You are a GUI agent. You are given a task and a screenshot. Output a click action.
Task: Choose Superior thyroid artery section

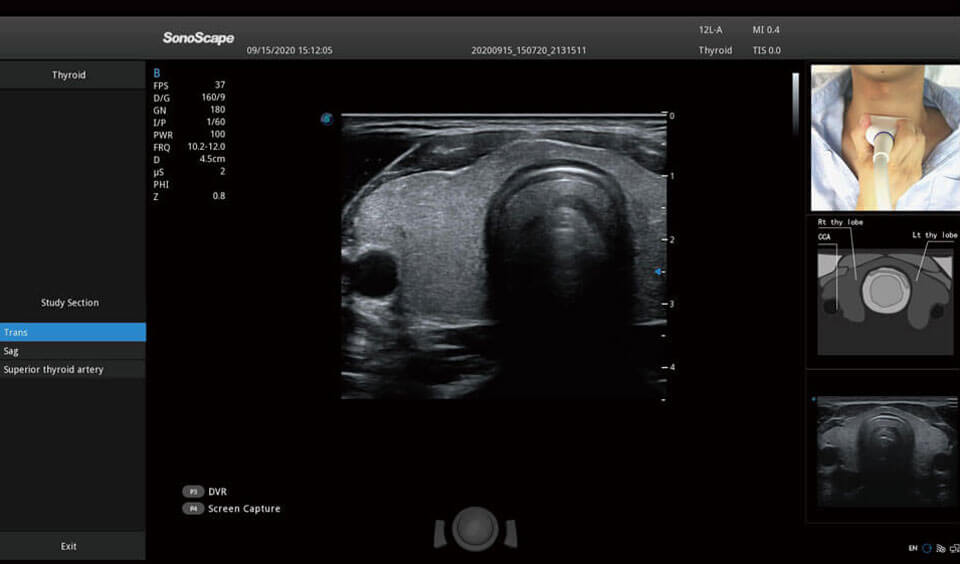(x=72, y=370)
